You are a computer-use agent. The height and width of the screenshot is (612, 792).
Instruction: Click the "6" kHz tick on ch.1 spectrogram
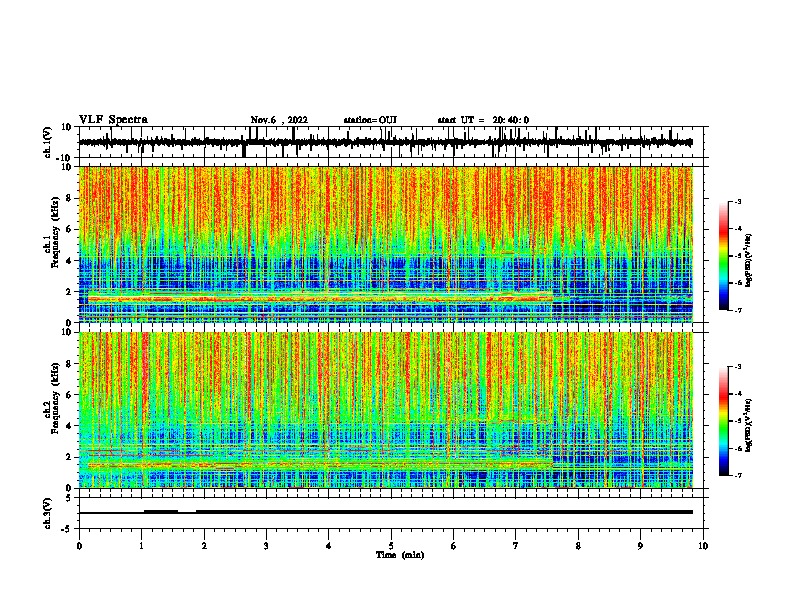tap(70, 229)
